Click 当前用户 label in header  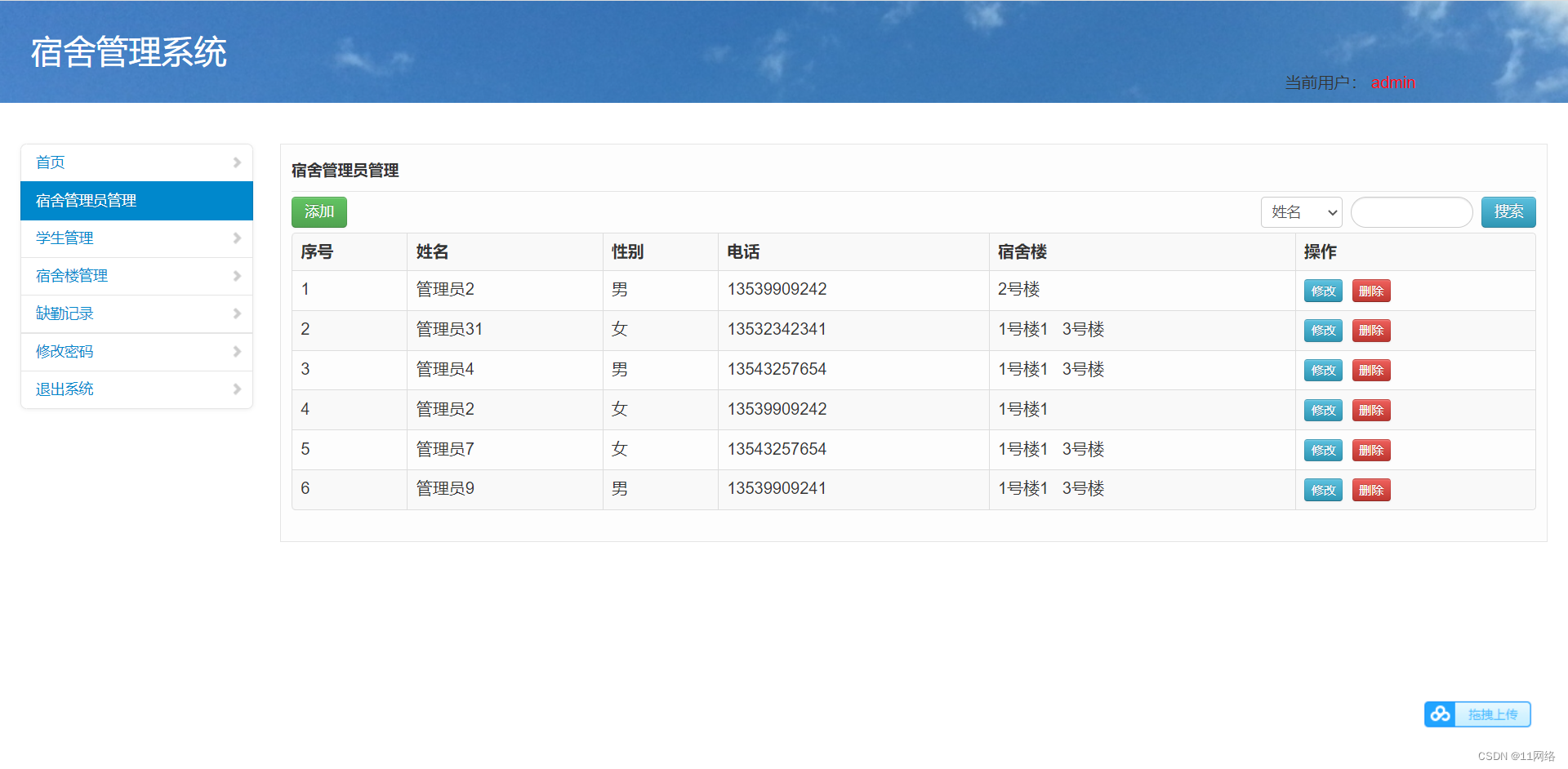1321,82
